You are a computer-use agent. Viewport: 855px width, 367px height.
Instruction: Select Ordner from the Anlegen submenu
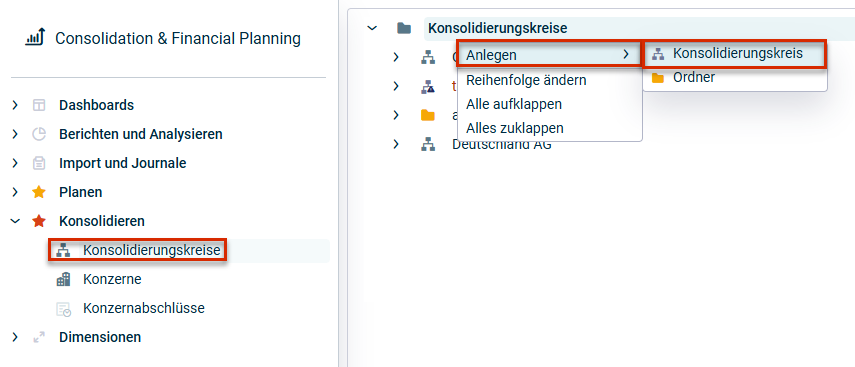(x=734, y=77)
